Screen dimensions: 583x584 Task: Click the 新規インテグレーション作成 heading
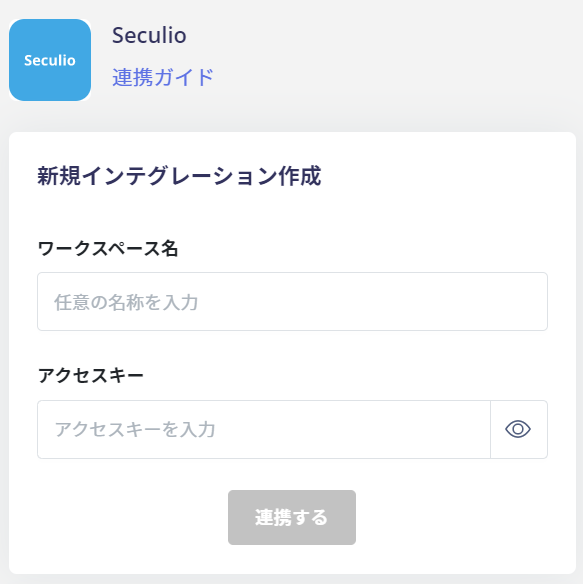click(x=179, y=176)
